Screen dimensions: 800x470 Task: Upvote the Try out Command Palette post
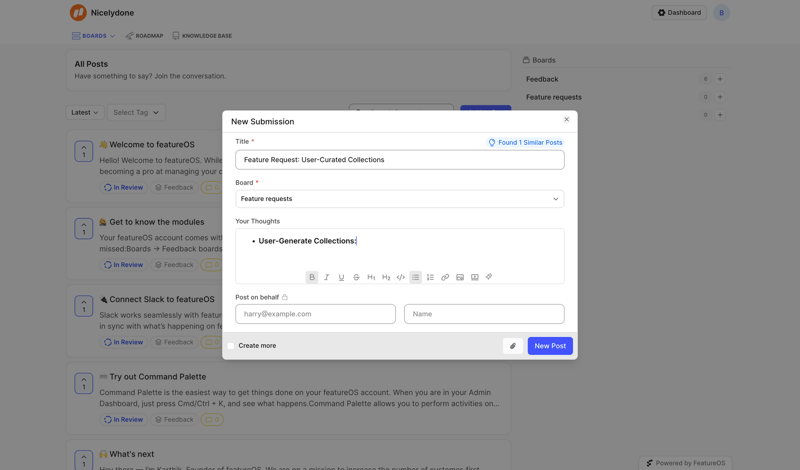(x=84, y=383)
